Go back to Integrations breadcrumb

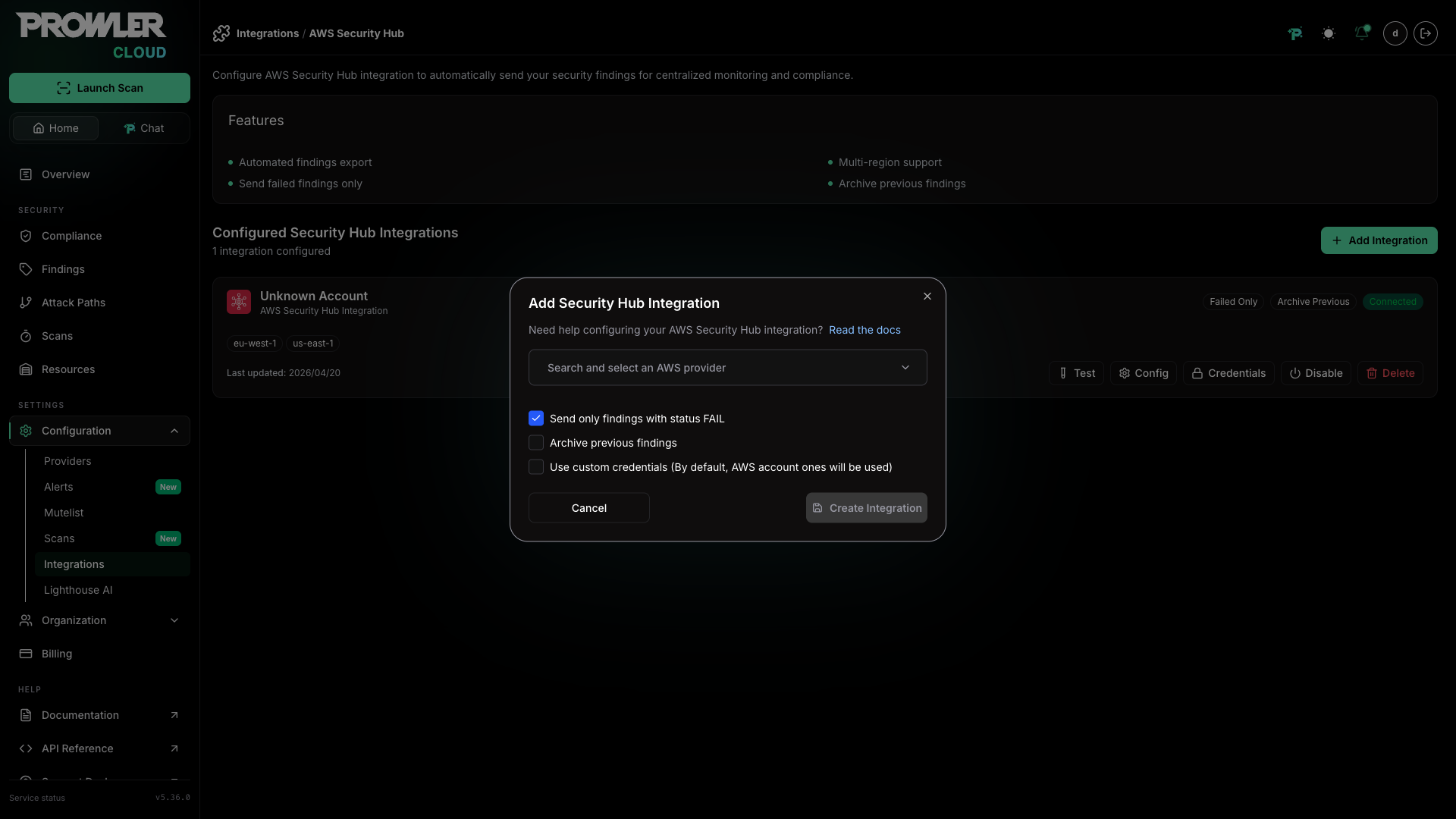pyautogui.click(x=268, y=33)
